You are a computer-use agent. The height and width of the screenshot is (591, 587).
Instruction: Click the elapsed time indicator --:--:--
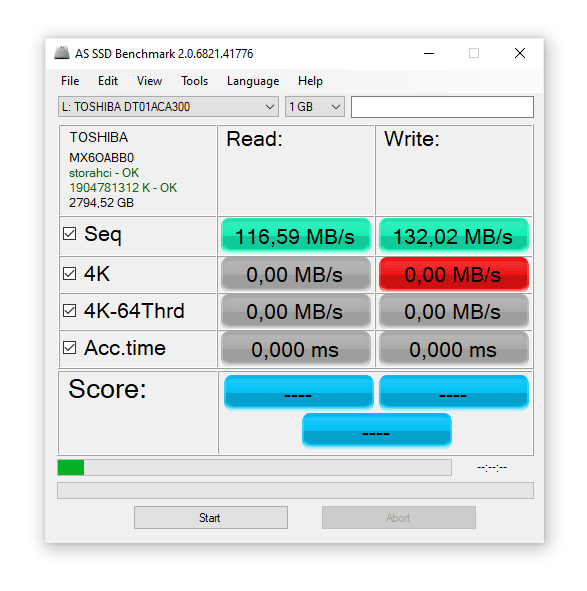[492, 468]
